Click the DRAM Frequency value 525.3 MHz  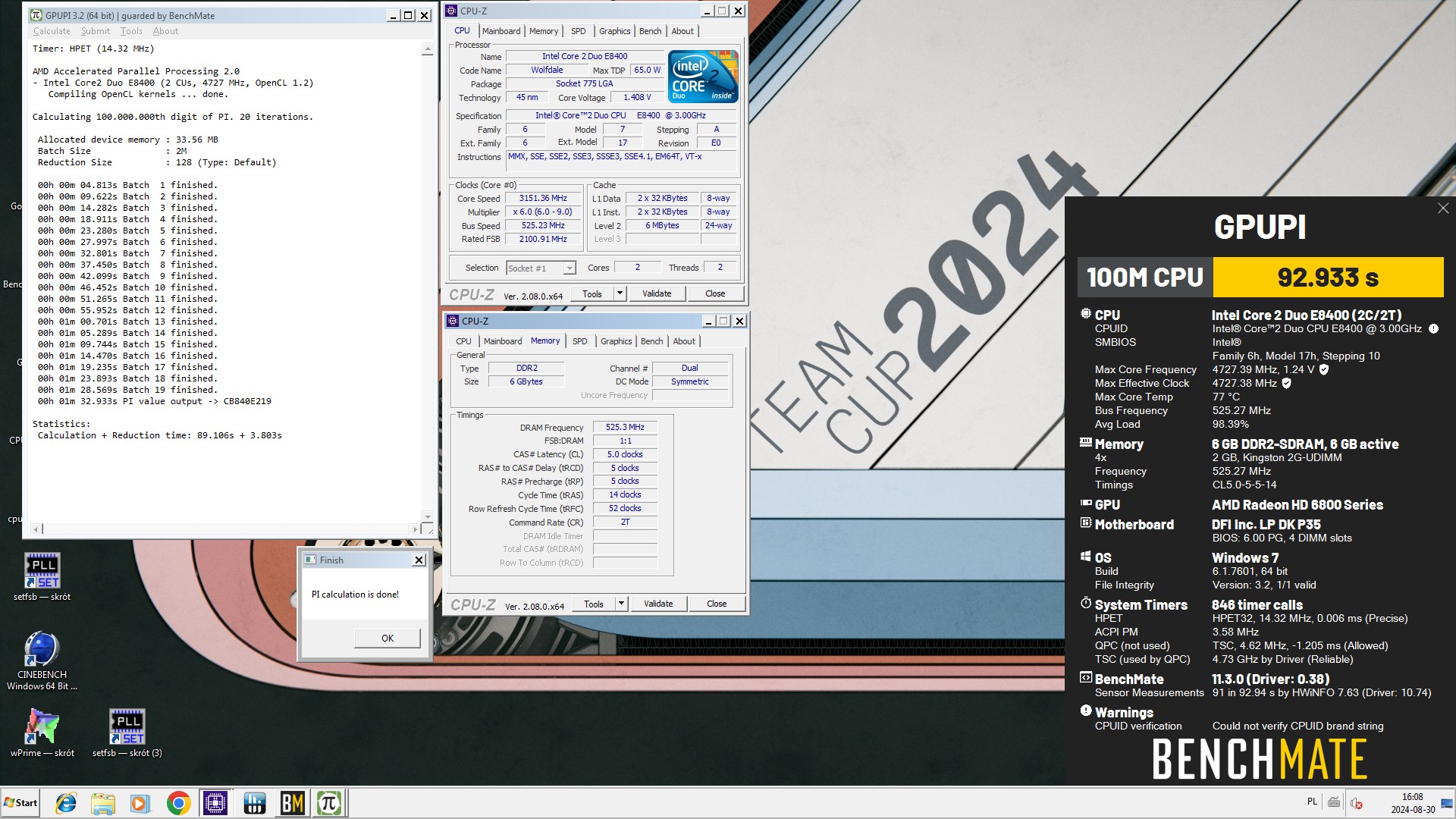[625, 427]
